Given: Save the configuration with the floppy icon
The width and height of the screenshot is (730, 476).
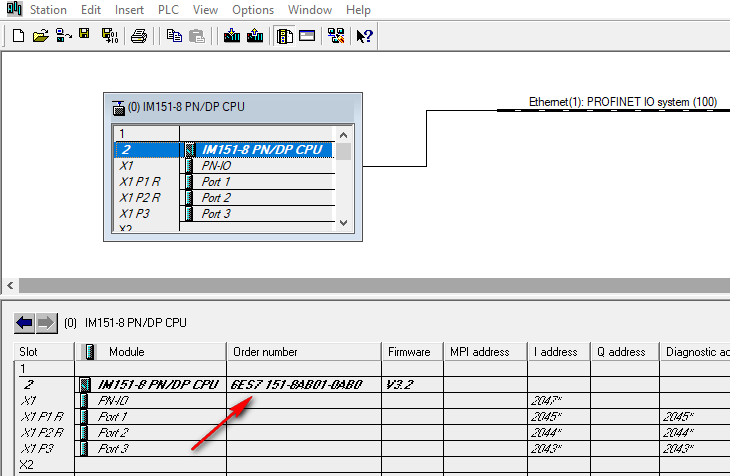Looking at the screenshot, I should pyautogui.click(x=84, y=34).
